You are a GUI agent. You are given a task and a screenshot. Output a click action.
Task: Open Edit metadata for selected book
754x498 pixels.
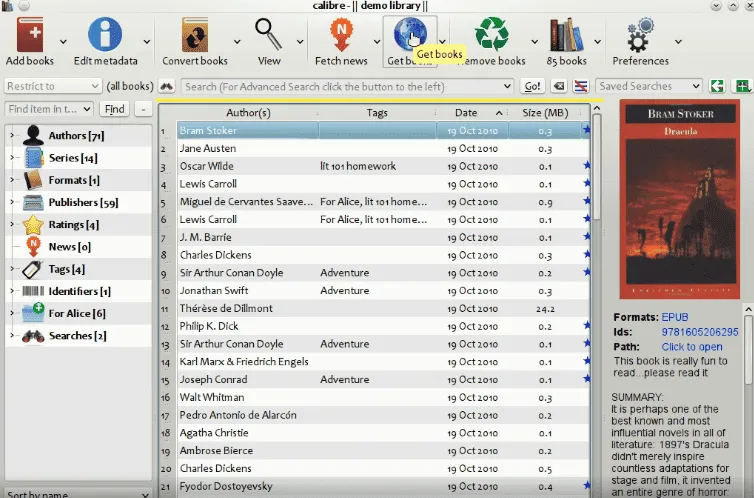pos(105,36)
